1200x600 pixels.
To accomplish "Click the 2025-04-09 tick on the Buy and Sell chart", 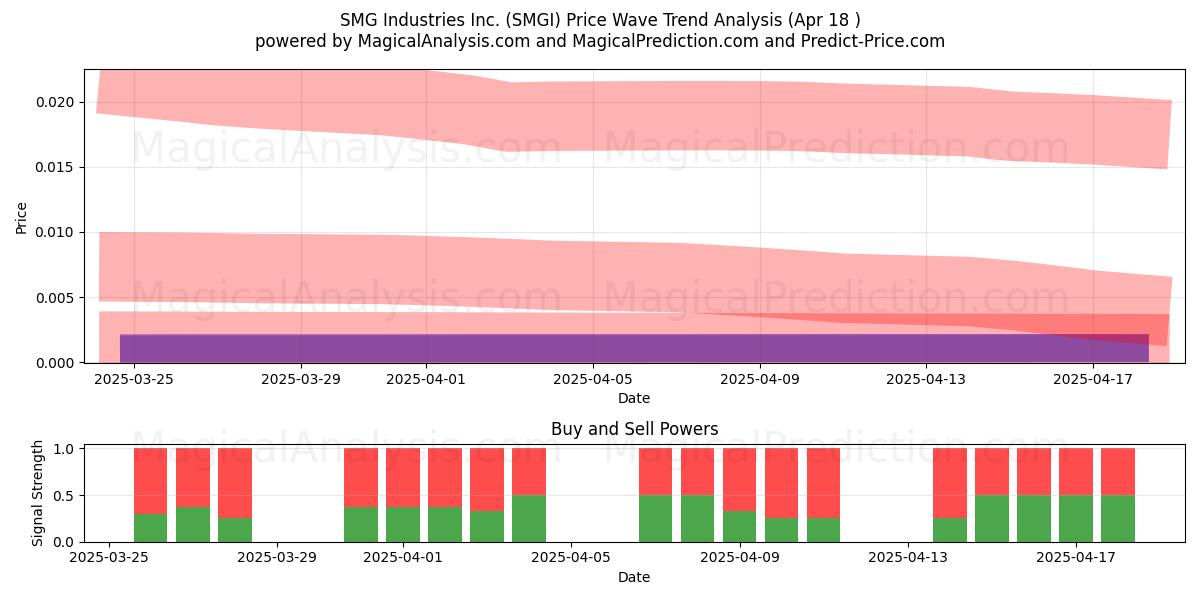I will click(x=740, y=558).
